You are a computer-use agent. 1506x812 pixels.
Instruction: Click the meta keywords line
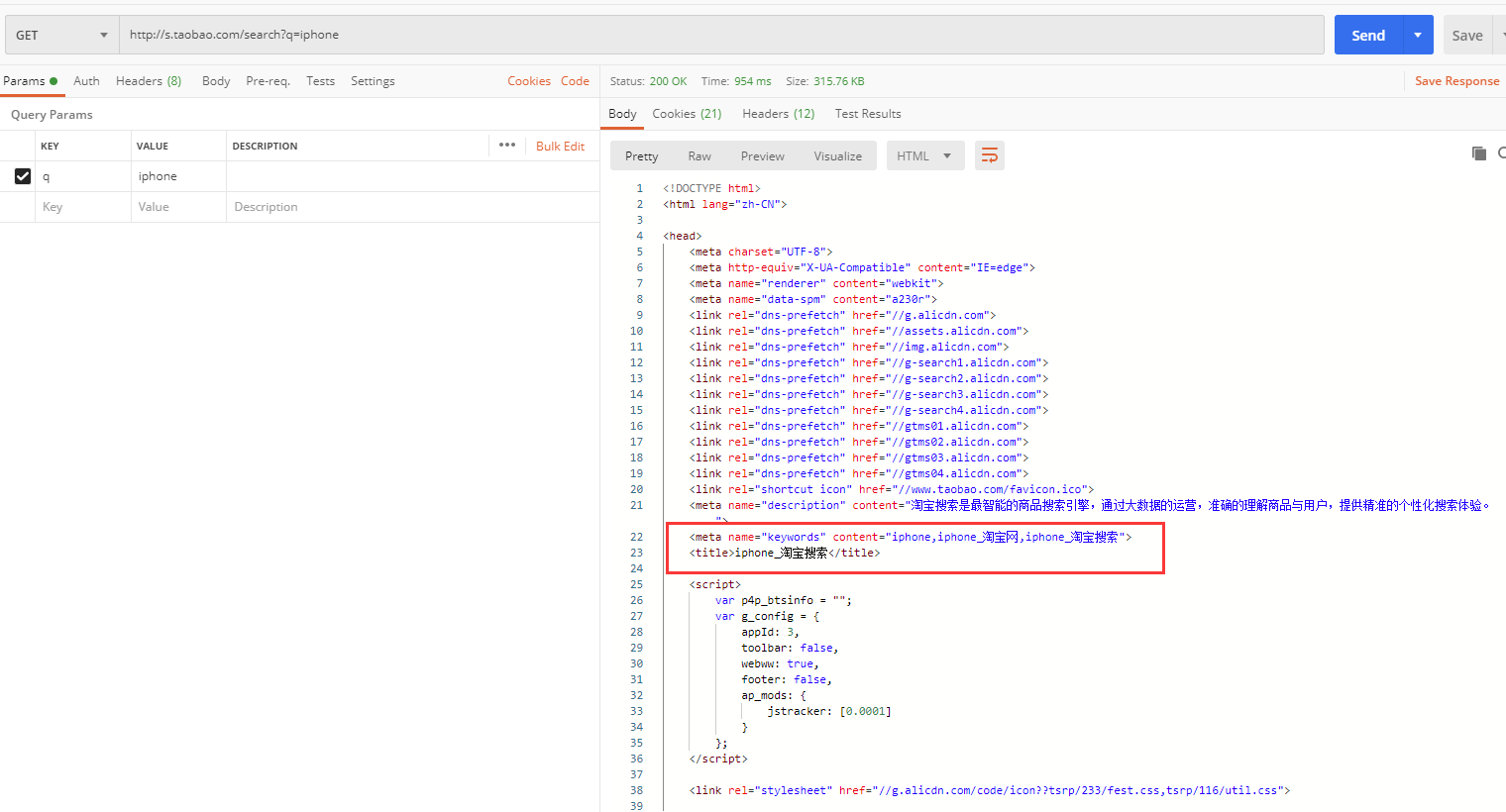tap(911, 537)
